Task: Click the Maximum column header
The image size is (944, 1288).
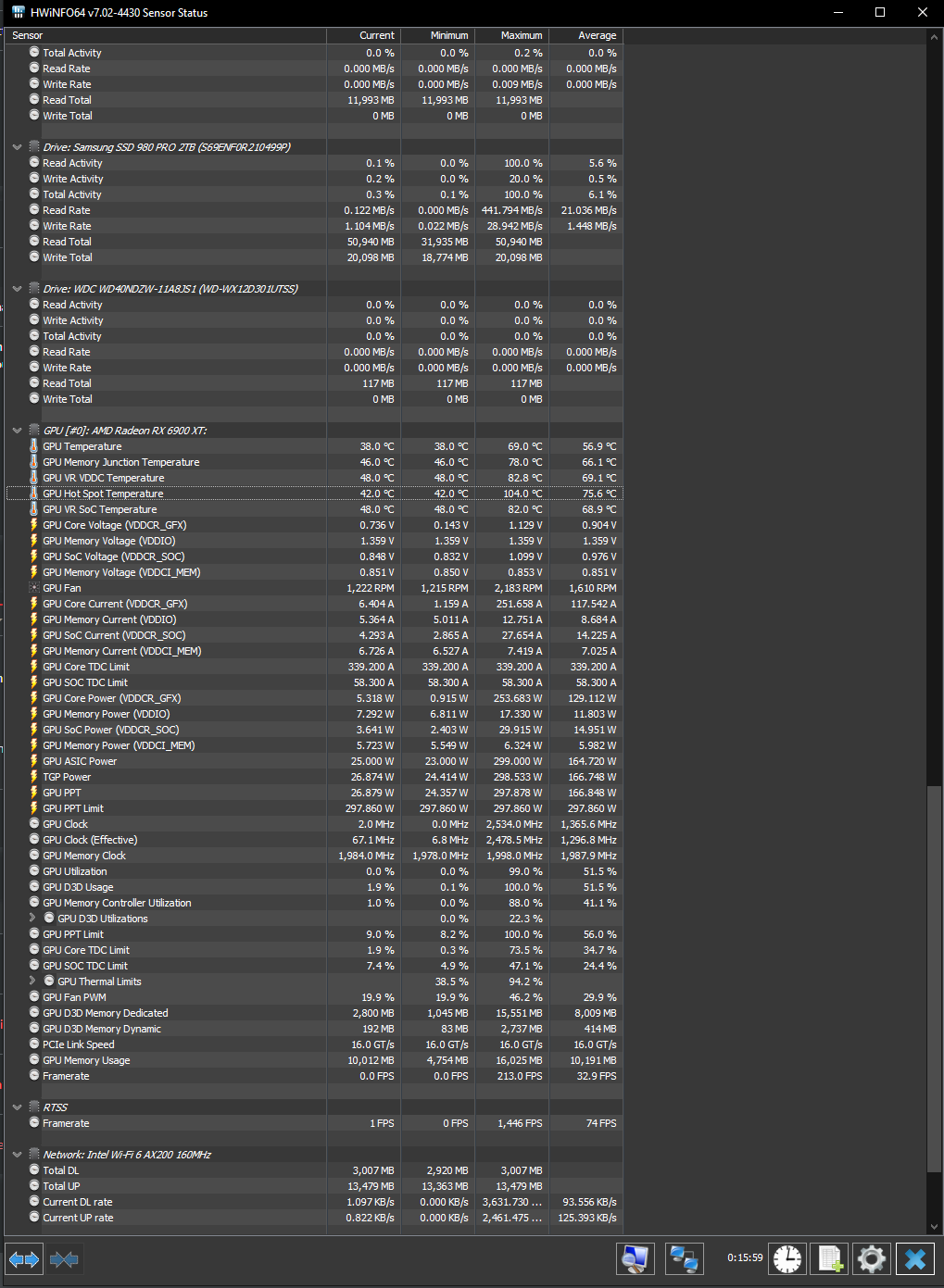Action: 511,35
